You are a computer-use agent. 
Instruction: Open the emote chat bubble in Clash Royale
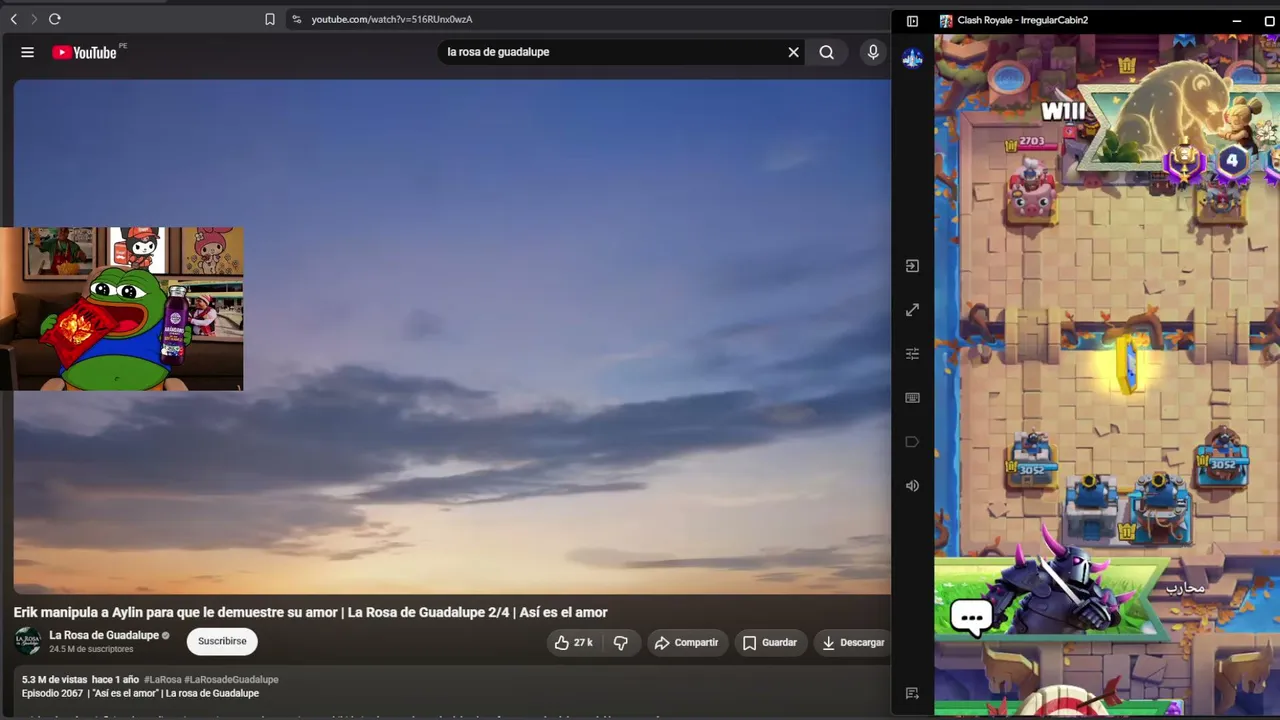[x=971, y=617]
